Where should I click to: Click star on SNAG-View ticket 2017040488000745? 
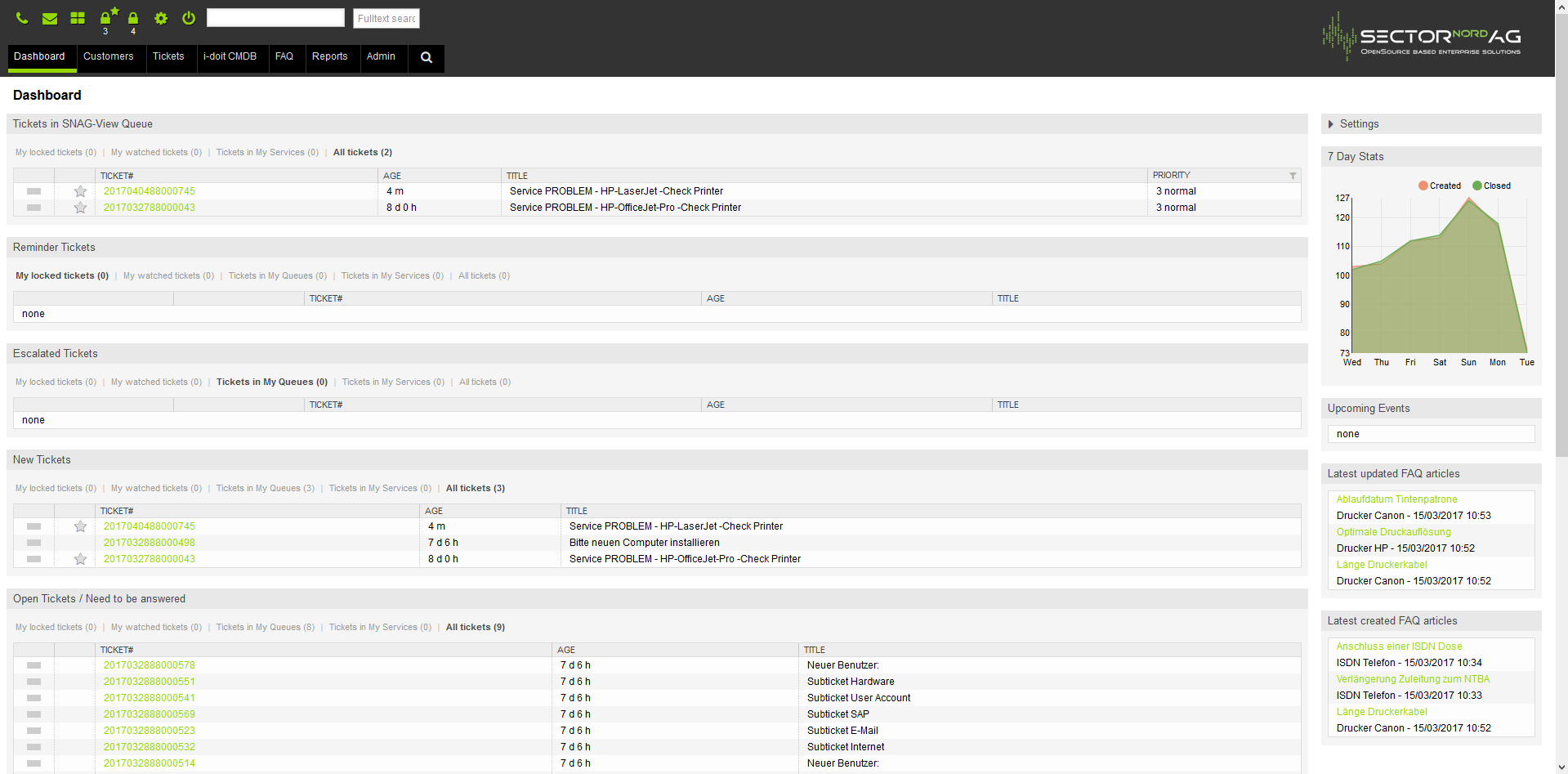(80, 191)
